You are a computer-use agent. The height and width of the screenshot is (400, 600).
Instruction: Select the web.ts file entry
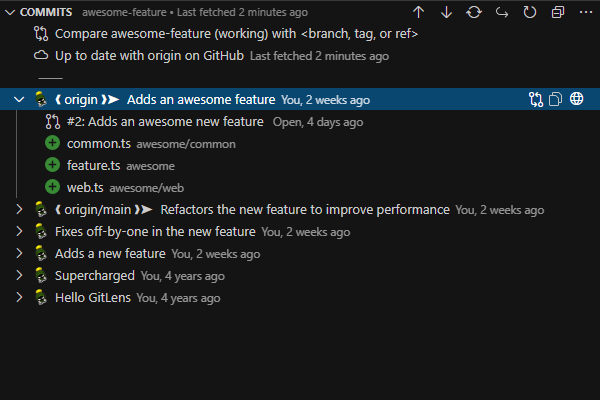tap(85, 188)
